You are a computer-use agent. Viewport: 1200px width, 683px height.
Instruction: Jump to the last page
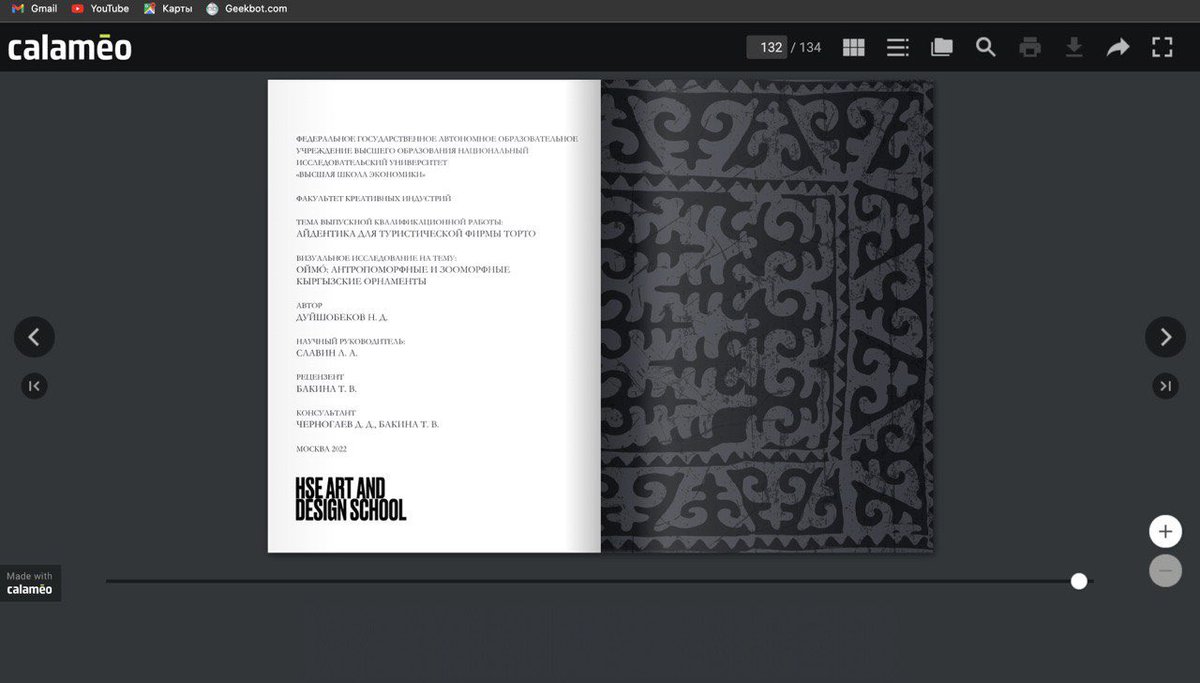1165,385
